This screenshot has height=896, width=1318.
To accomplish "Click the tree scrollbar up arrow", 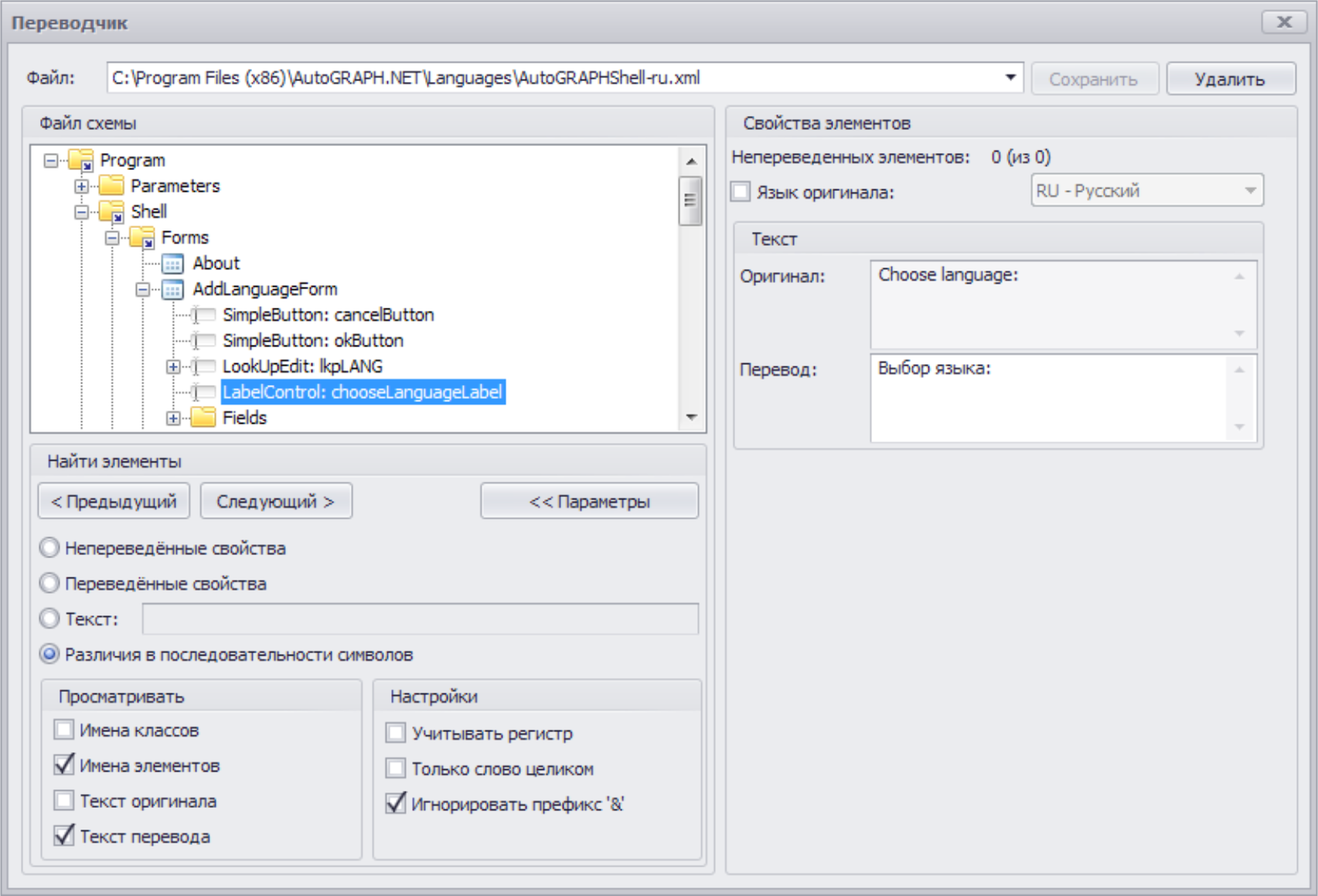I will (x=691, y=161).
